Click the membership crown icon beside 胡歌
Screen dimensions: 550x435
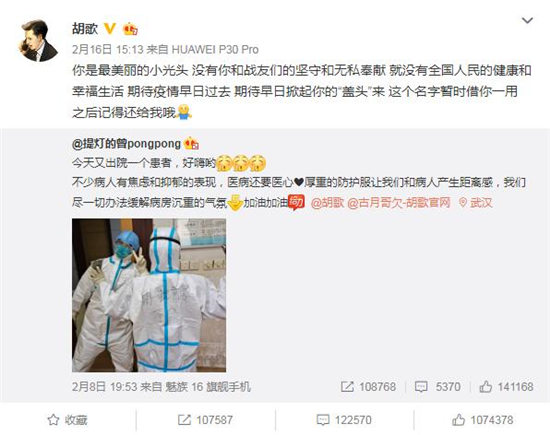click(130, 29)
